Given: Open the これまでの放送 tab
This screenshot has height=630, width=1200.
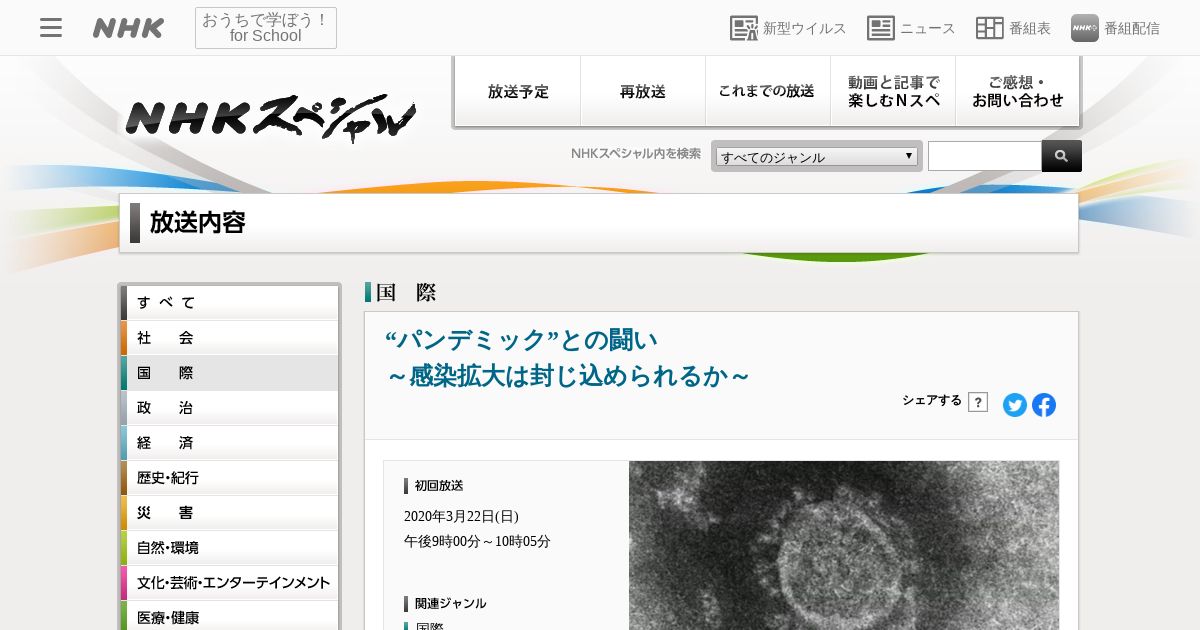Looking at the screenshot, I should (767, 91).
